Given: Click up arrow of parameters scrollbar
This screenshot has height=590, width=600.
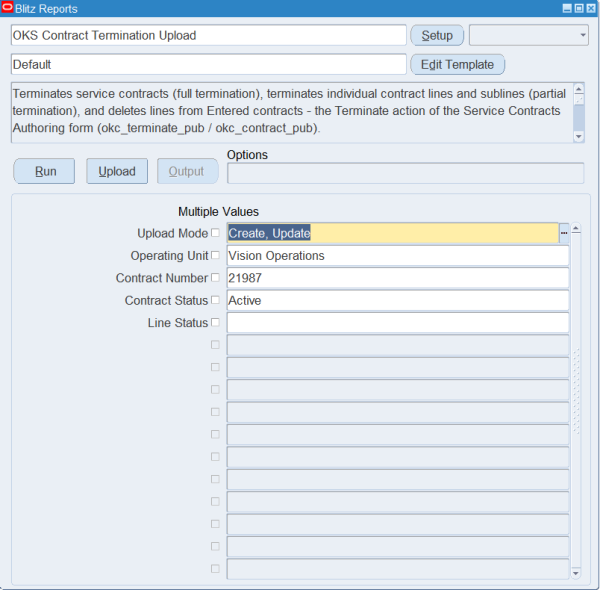Looking at the screenshot, I should pos(576,229).
